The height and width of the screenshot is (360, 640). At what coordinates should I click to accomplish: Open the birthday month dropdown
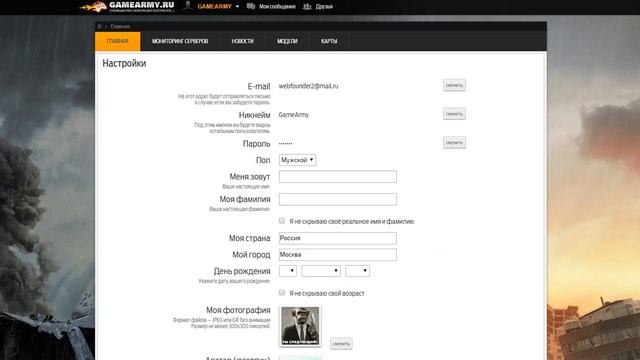321,271
